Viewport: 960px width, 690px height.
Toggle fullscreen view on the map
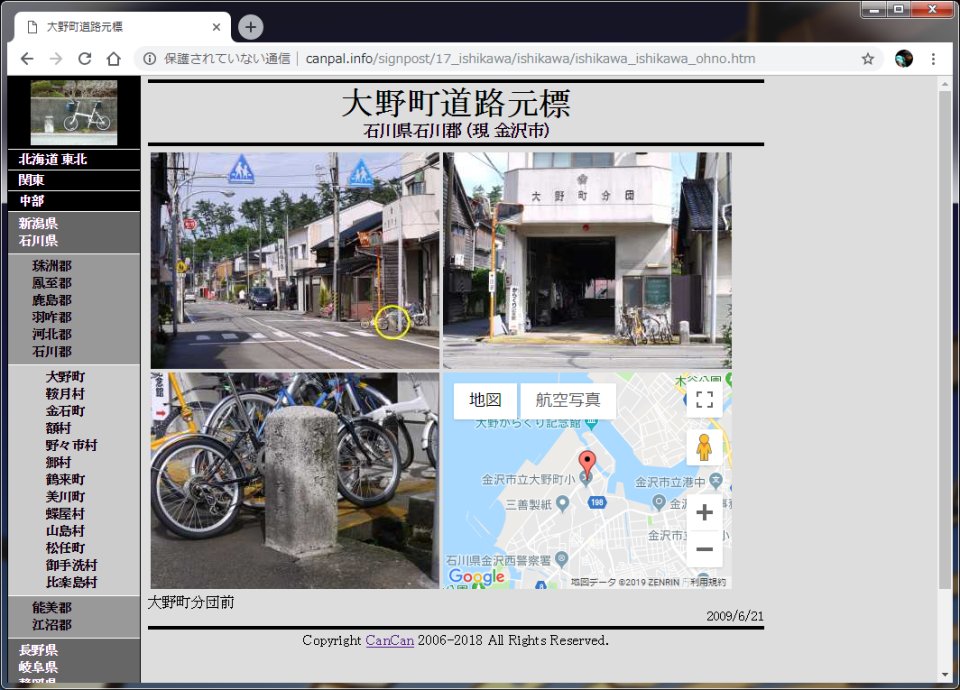point(705,400)
